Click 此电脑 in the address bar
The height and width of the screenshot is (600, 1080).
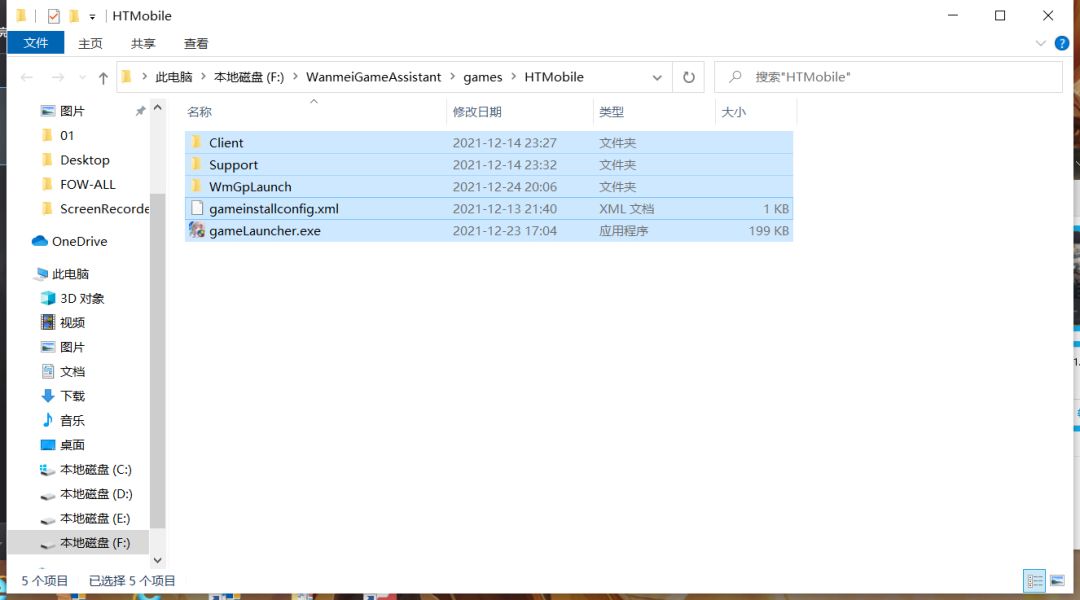coord(174,77)
